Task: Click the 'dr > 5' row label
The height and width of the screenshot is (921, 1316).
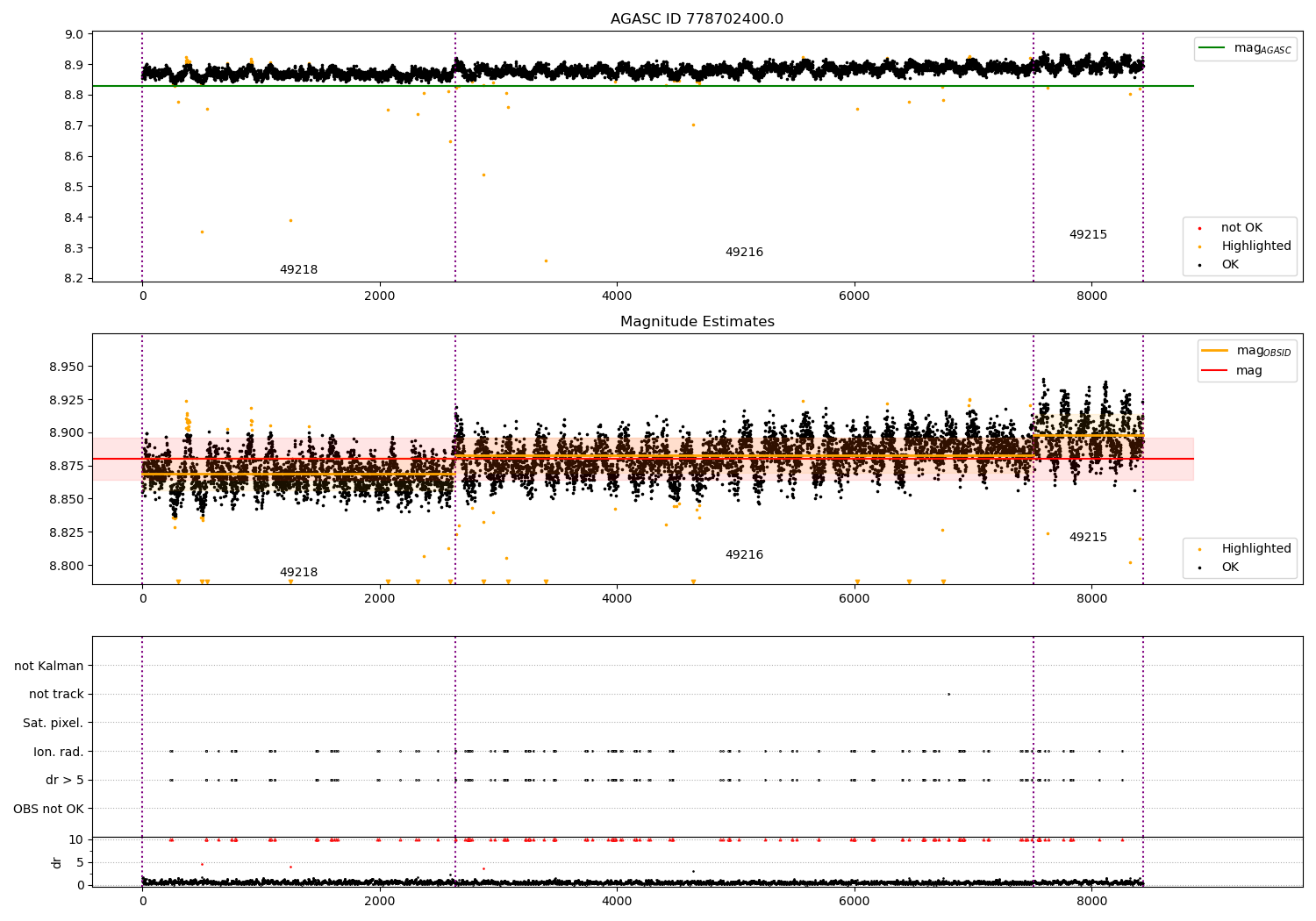Action: pos(65,781)
